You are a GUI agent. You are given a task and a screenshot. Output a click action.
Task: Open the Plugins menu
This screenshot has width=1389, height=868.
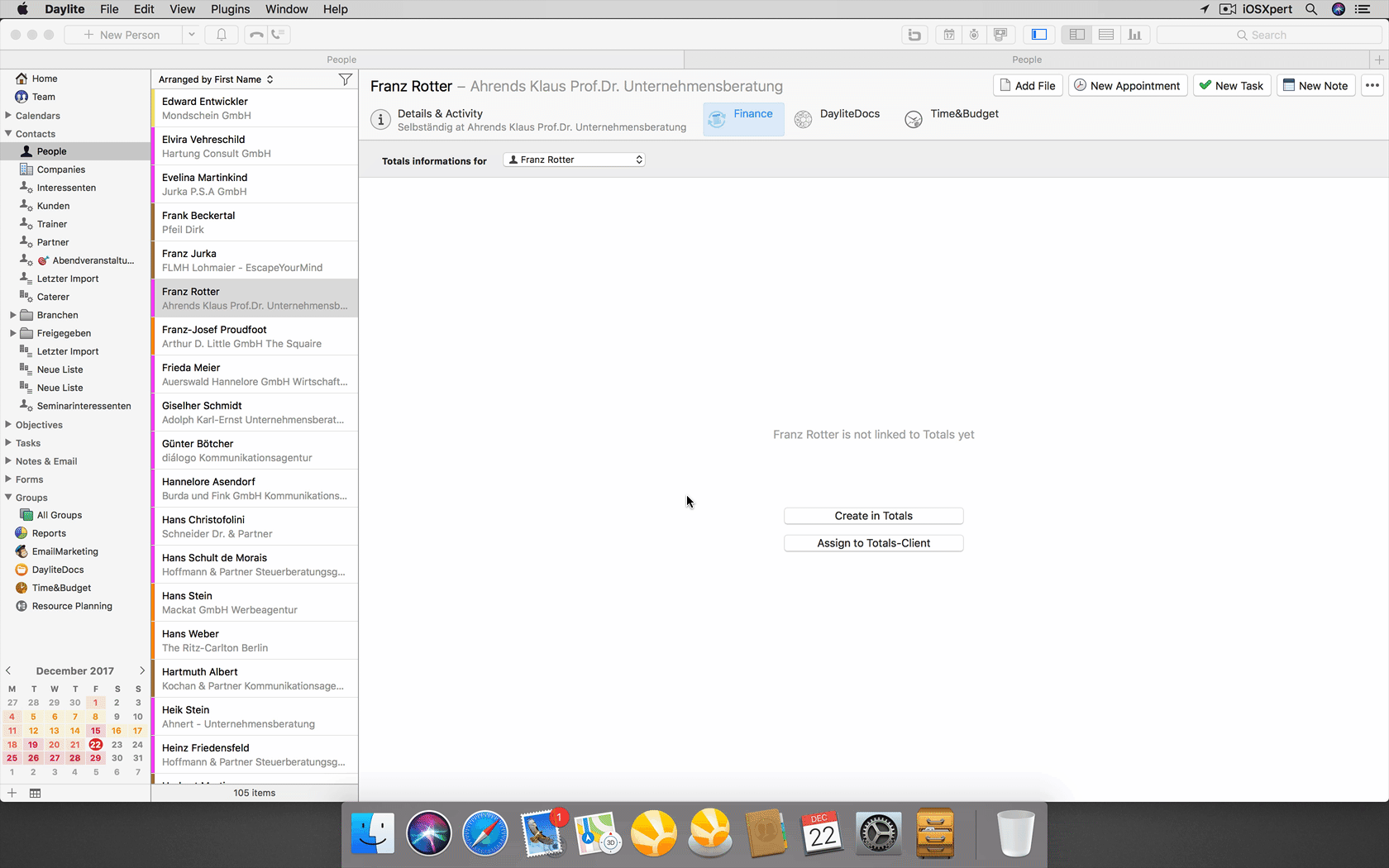[x=230, y=9]
